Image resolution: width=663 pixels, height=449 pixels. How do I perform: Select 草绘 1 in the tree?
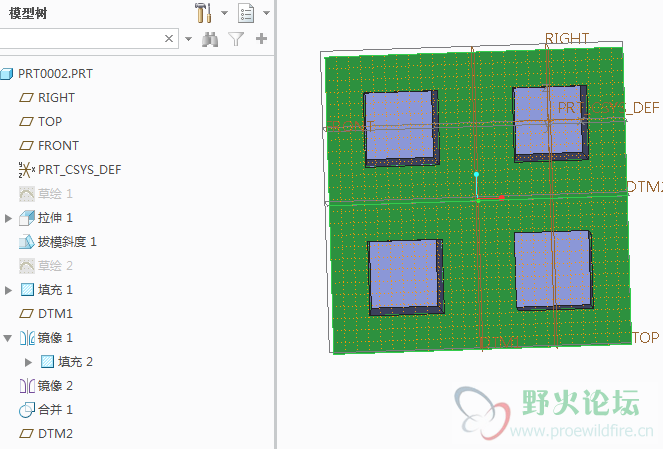click(x=55, y=194)
